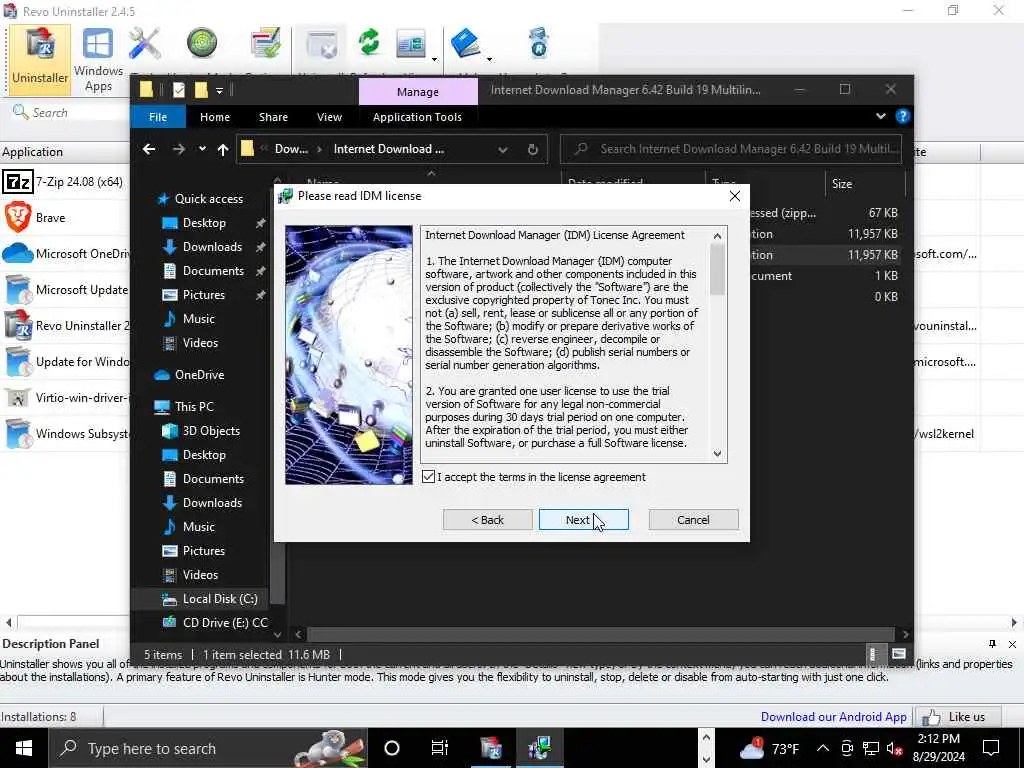The height and width of the screenshot is (768, 1024).
Task: Click the green Refresh icon in Revo
Action: tap(369, 43)
